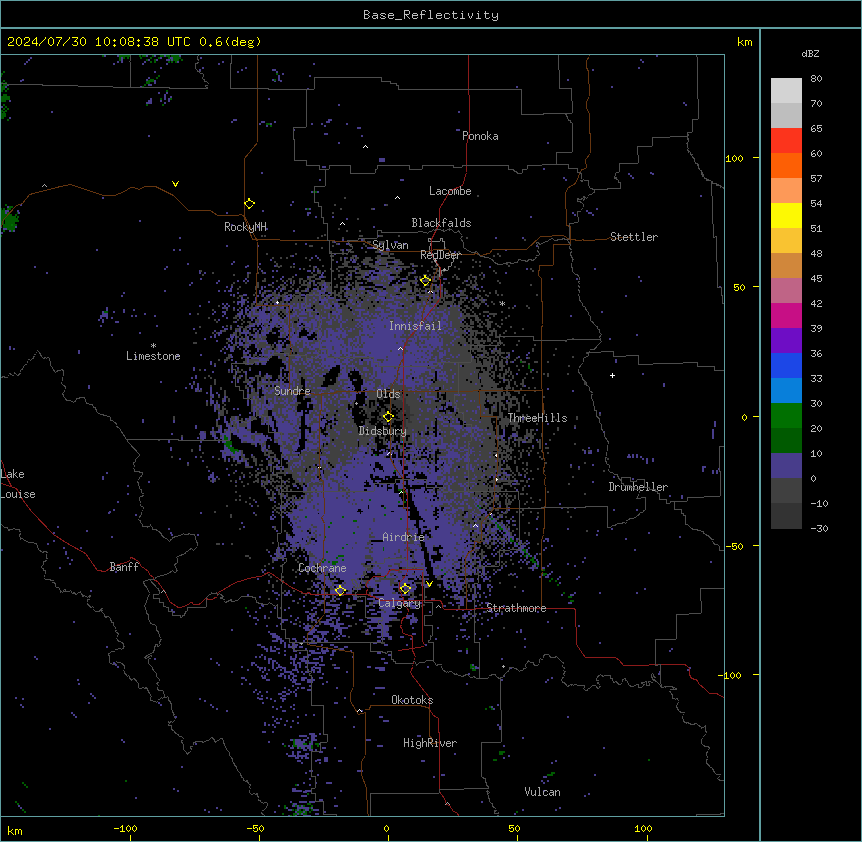
Task: Pick the magenta 42 dBZ legend swatch
Action: pos(786,315)
